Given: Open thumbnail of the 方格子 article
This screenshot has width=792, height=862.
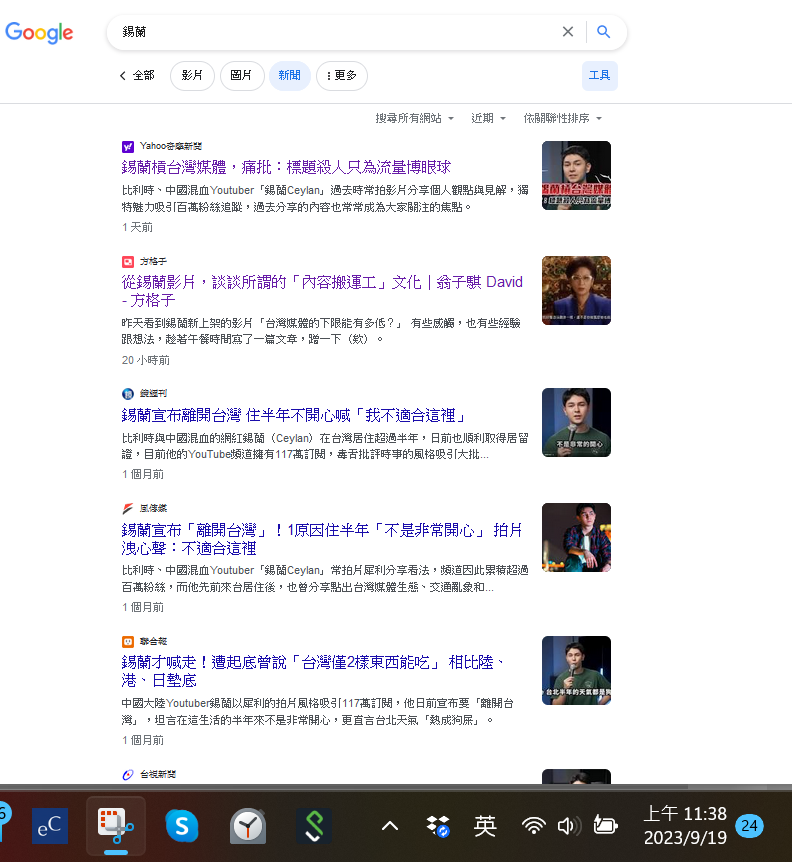Looking at the screenshot, I should coord(576,290).
